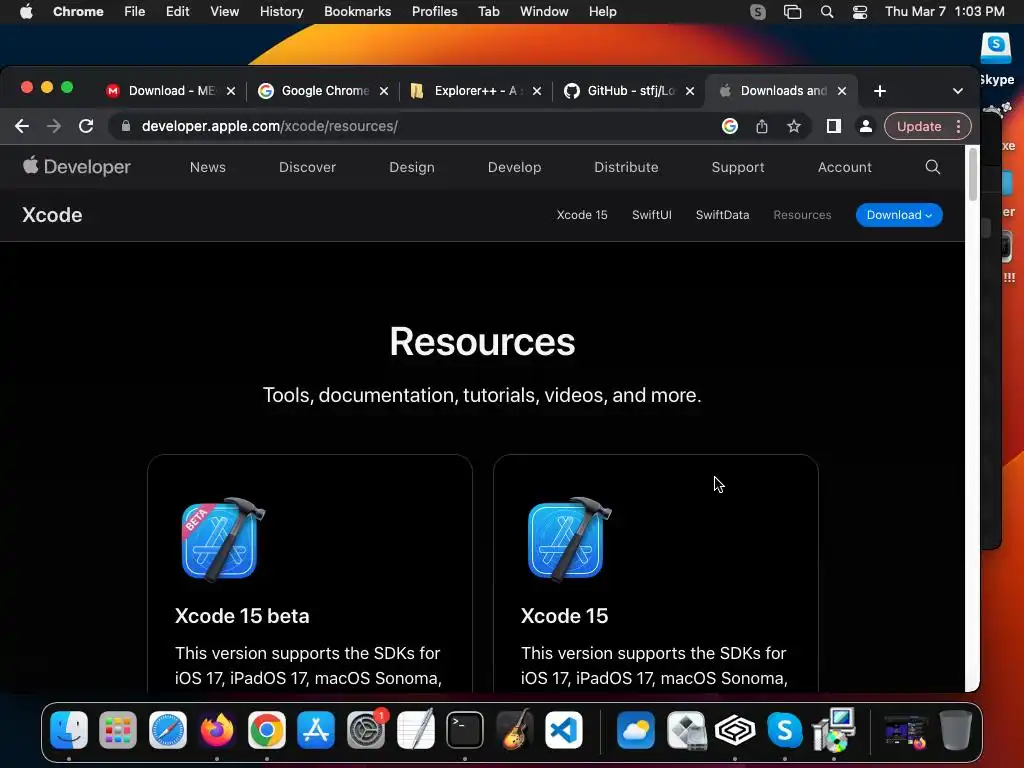The image size is (1024, 768).
Task: Open the Design section
Action: 411,167
